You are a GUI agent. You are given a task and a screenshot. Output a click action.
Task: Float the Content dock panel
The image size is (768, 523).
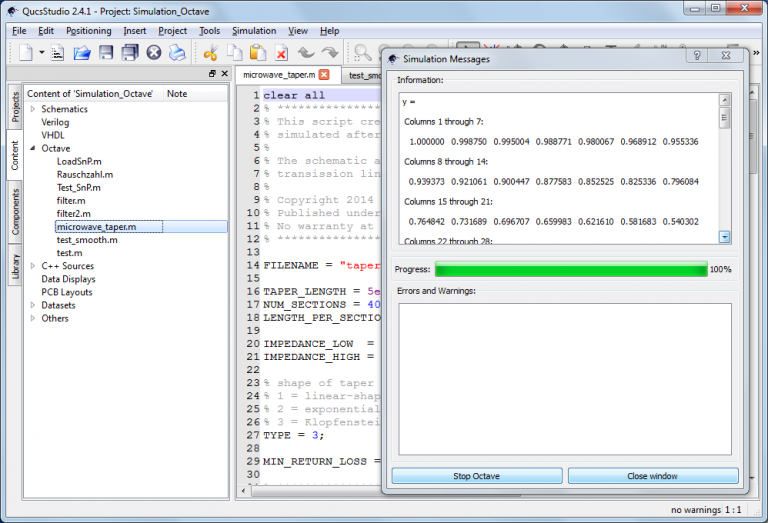click(212, 74)
